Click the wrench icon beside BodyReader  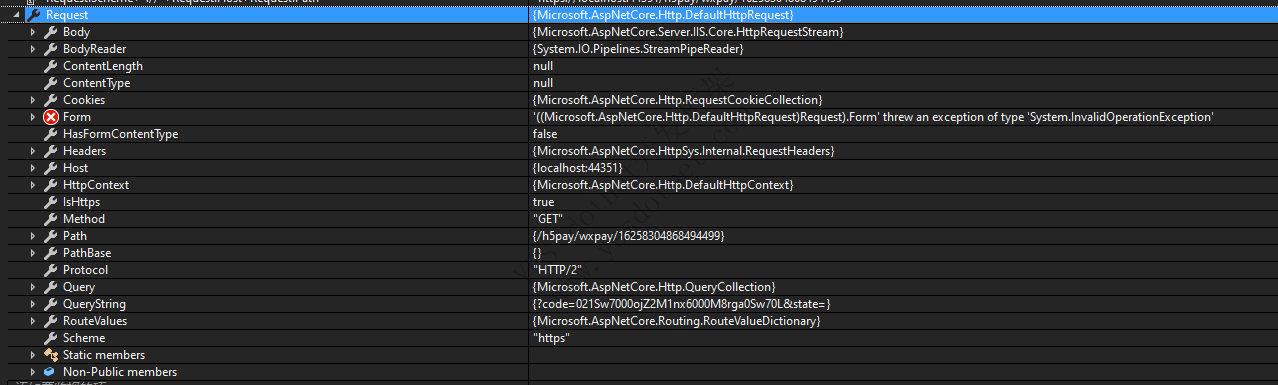(50, 49)
